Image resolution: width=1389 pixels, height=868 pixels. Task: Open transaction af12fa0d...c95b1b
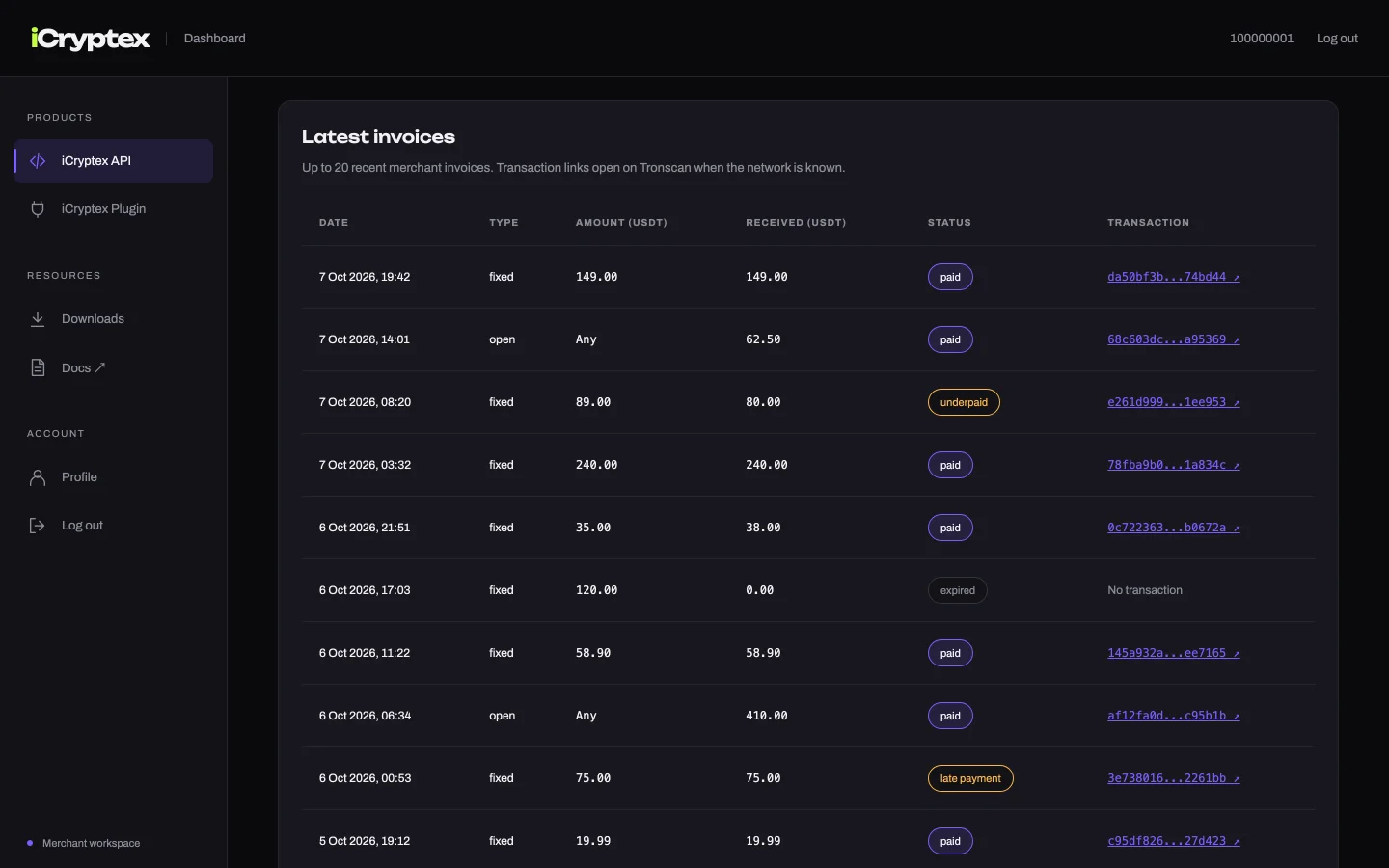[x=1174, y=716]
